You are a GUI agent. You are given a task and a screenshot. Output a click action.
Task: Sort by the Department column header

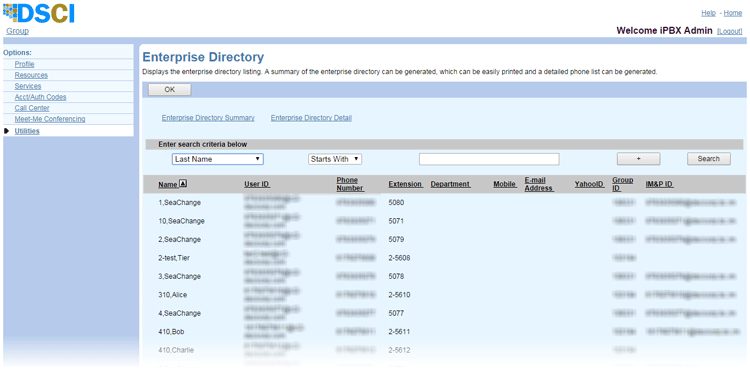[x=451, y=184]
